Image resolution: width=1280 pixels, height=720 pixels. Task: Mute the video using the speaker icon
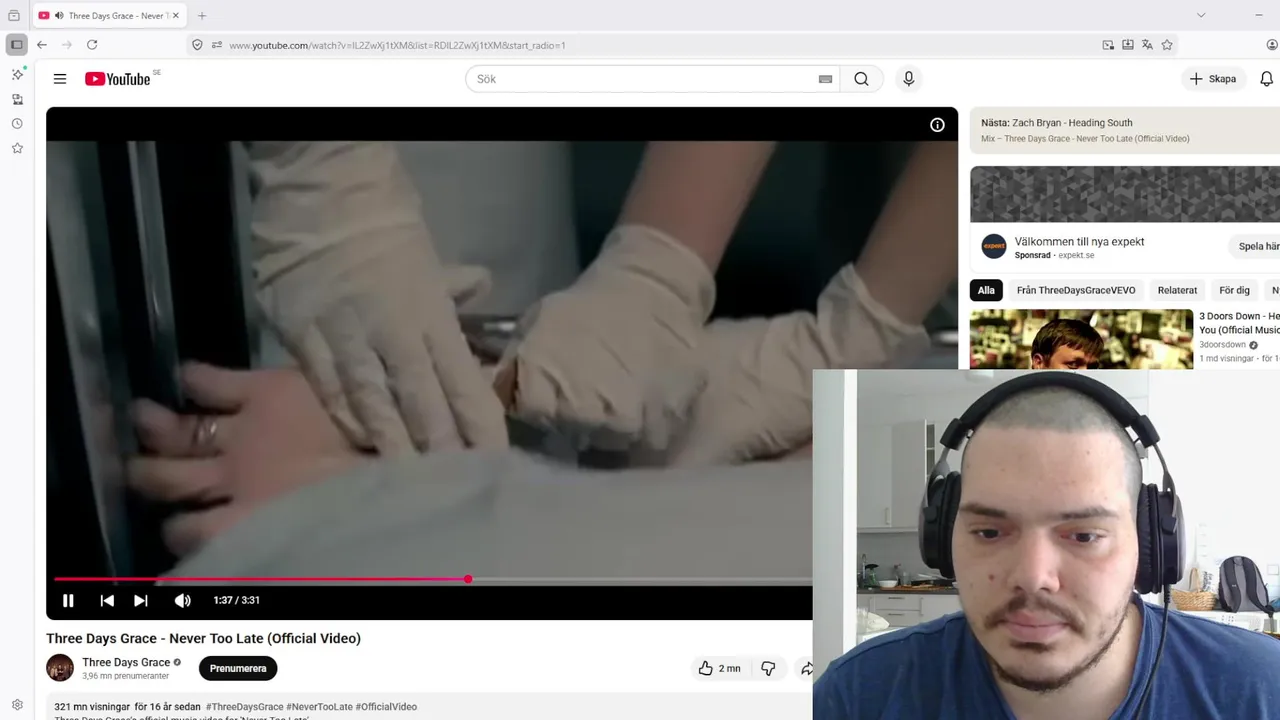pos(182,600)
